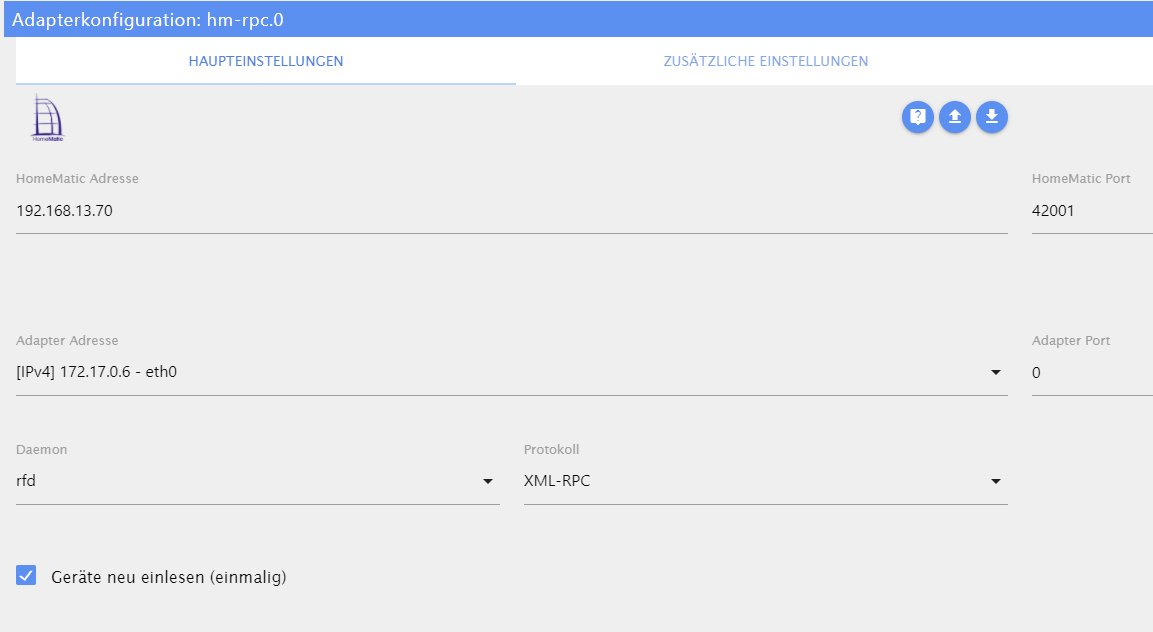Select the '[IPv4] 172.17.0.6 - eth0' value
The width and height of the screenshot is (1153, 632).
[96, 372]
